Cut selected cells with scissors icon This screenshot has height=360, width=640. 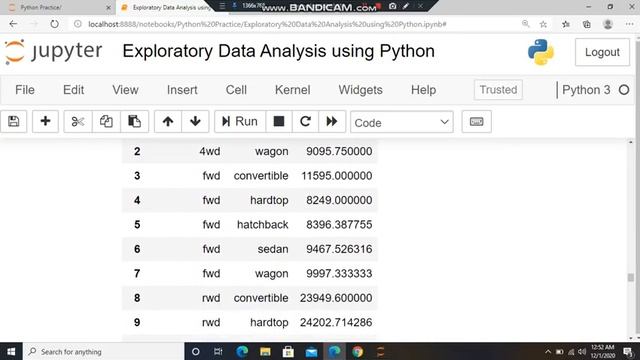click(78, 121)
